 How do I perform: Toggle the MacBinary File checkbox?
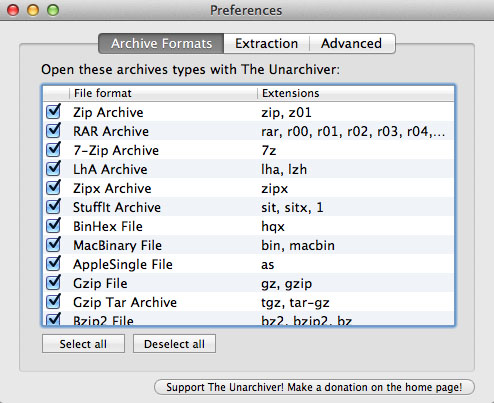(x=53, y=245)
